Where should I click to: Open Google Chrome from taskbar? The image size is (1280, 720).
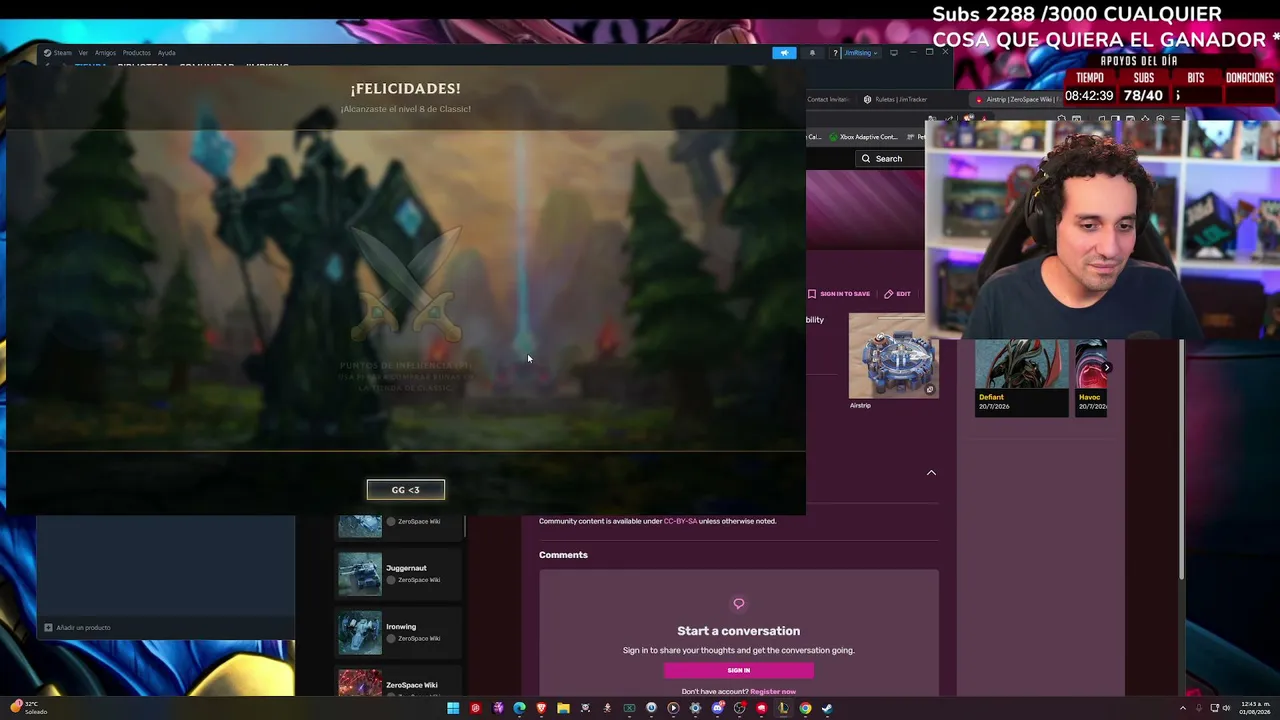[x=805, y=708]
